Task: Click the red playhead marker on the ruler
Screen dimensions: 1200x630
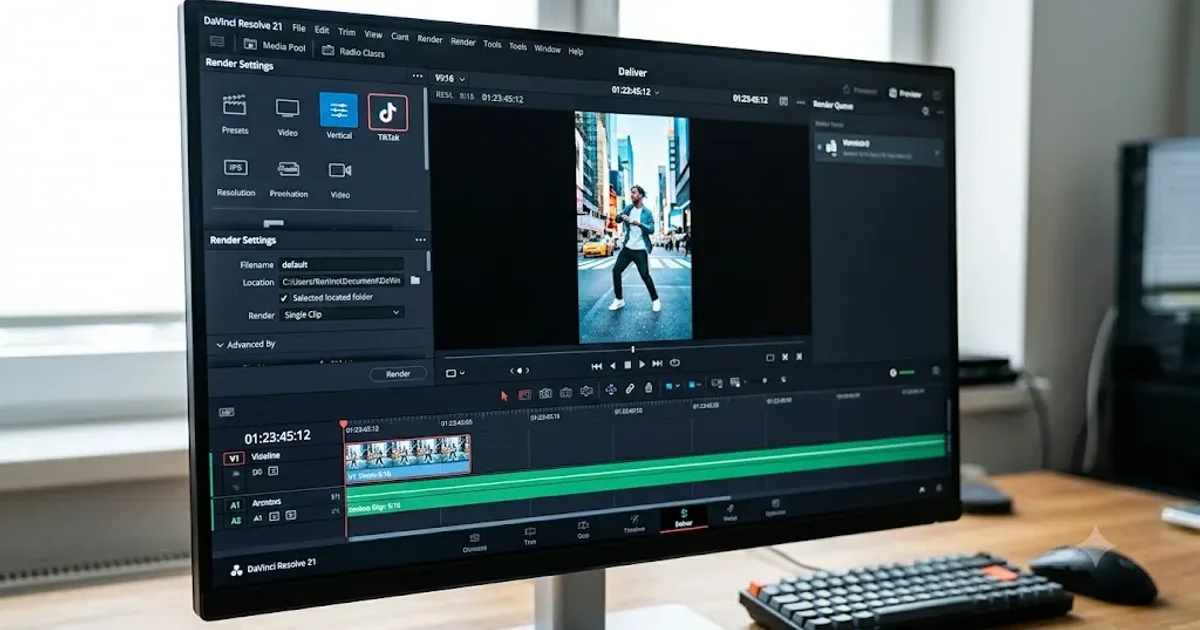Action: (x=343, y=425)
